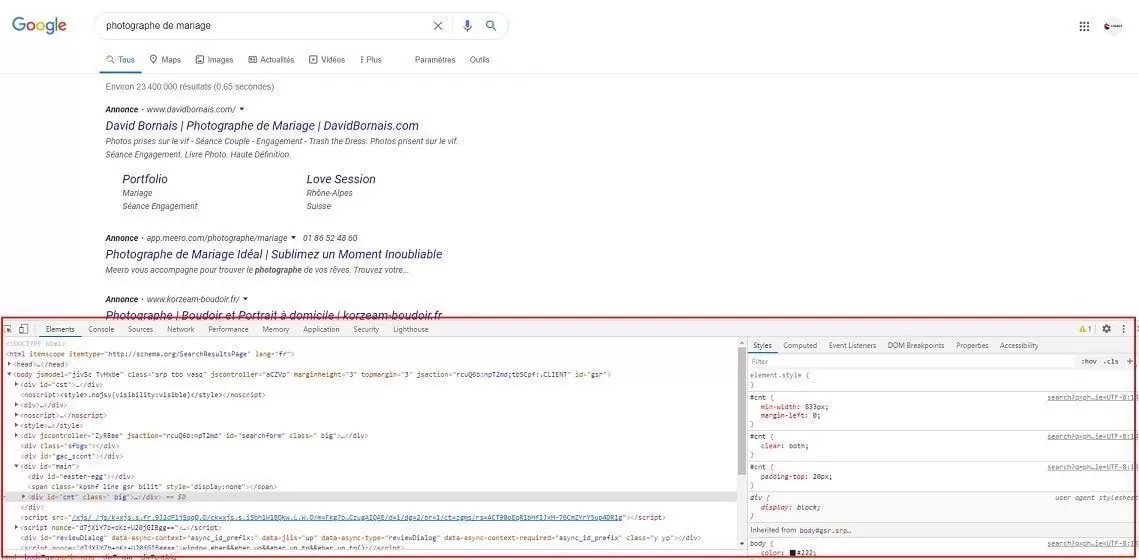Open the Boudoir et Portrait à domicile ad
Viewport: 1139px width, 560px height.
pos(274,315)
